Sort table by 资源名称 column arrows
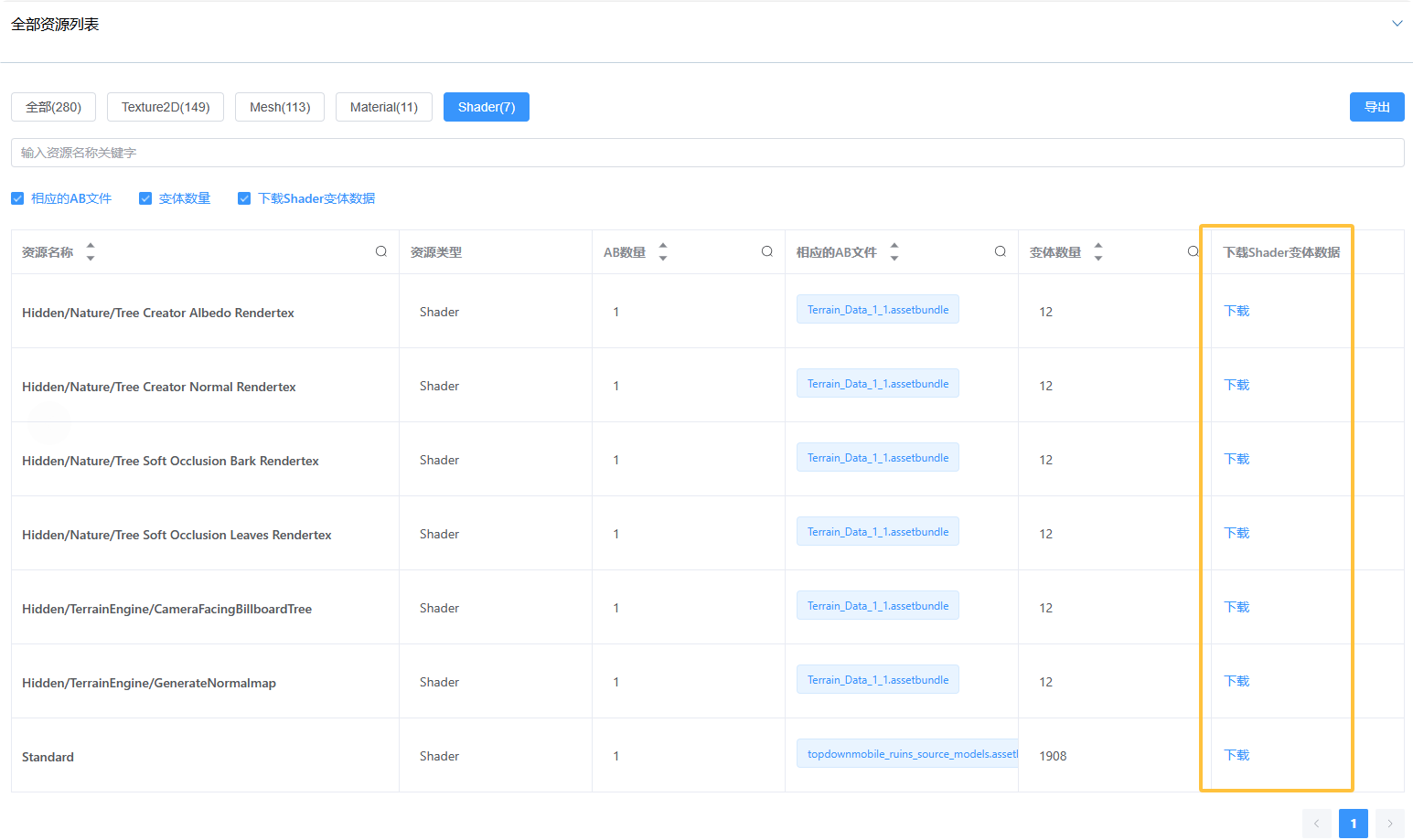The width and height of the screenshot is (1413, 840). click(91, 252)
